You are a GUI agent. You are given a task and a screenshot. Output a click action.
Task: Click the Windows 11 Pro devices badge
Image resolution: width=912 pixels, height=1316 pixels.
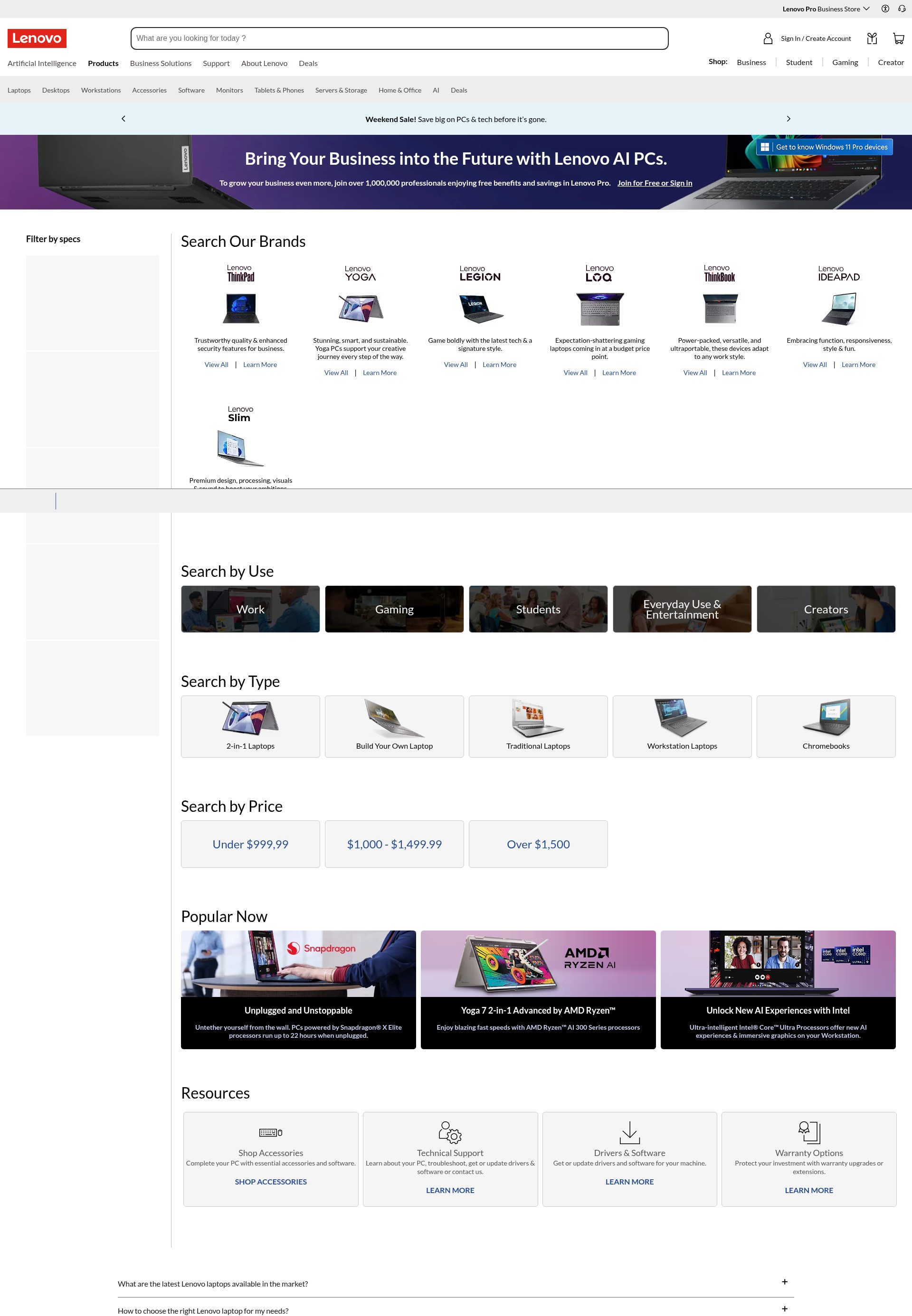pos(825,147)
